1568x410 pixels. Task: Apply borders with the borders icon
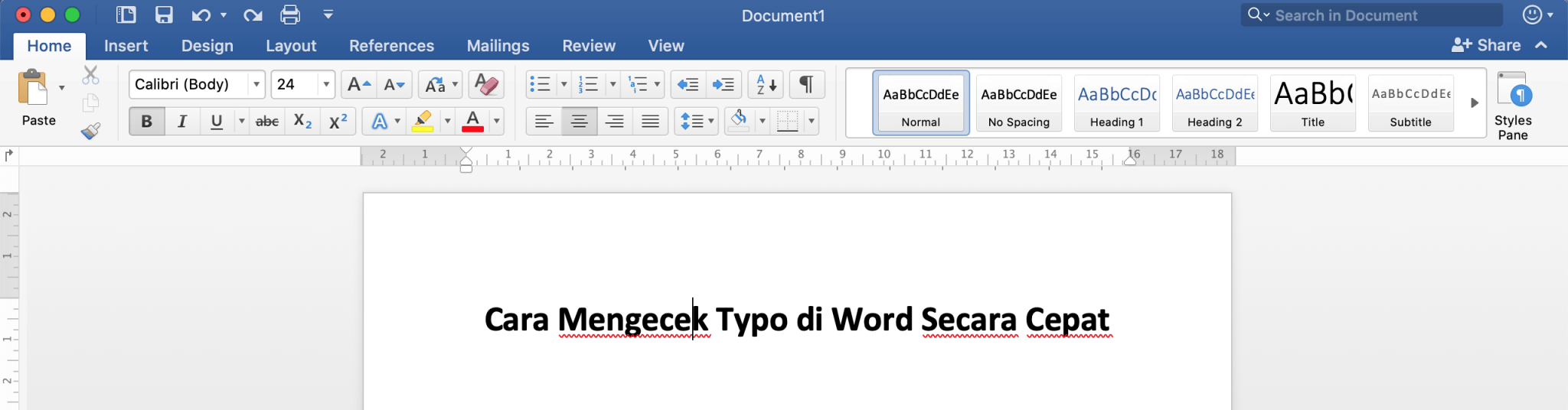(787, 121)
